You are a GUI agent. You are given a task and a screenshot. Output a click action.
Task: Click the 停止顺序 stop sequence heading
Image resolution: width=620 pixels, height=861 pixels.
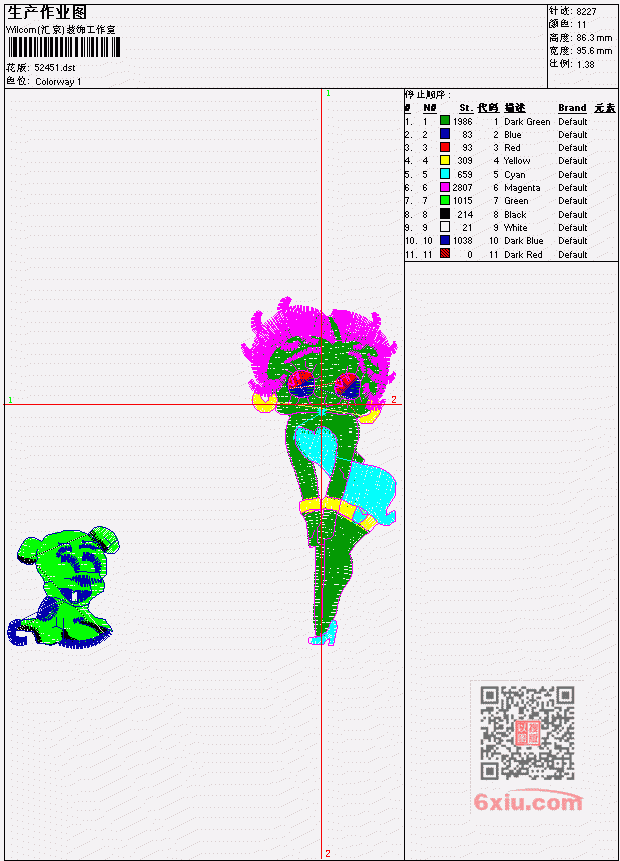point(428,94)
